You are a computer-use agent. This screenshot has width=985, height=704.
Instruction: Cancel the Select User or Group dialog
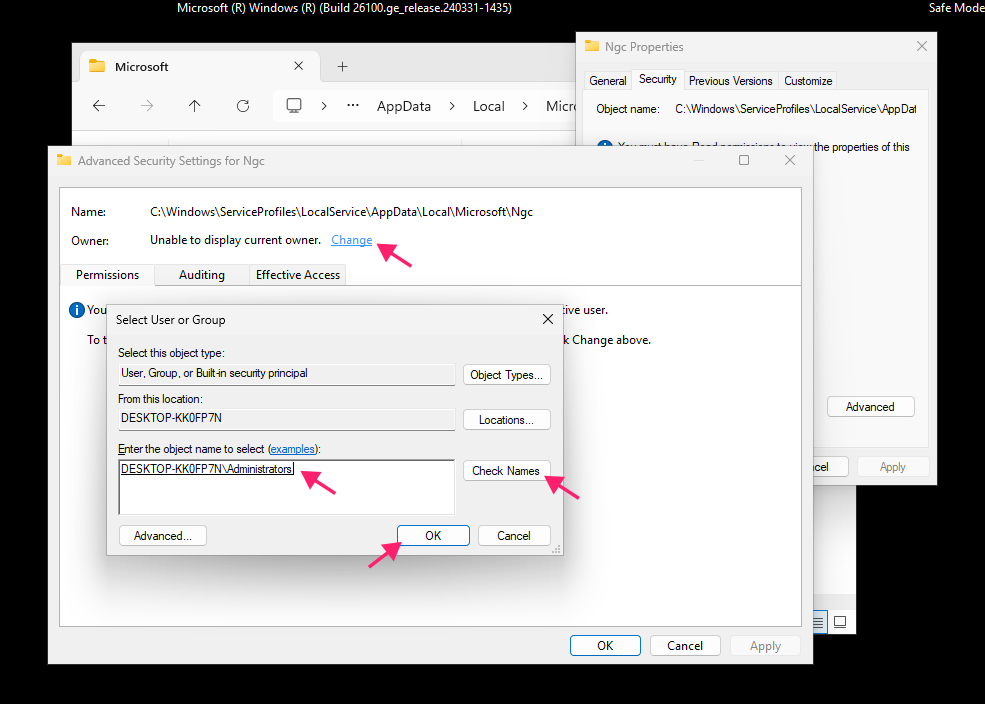tap(514, 536)
